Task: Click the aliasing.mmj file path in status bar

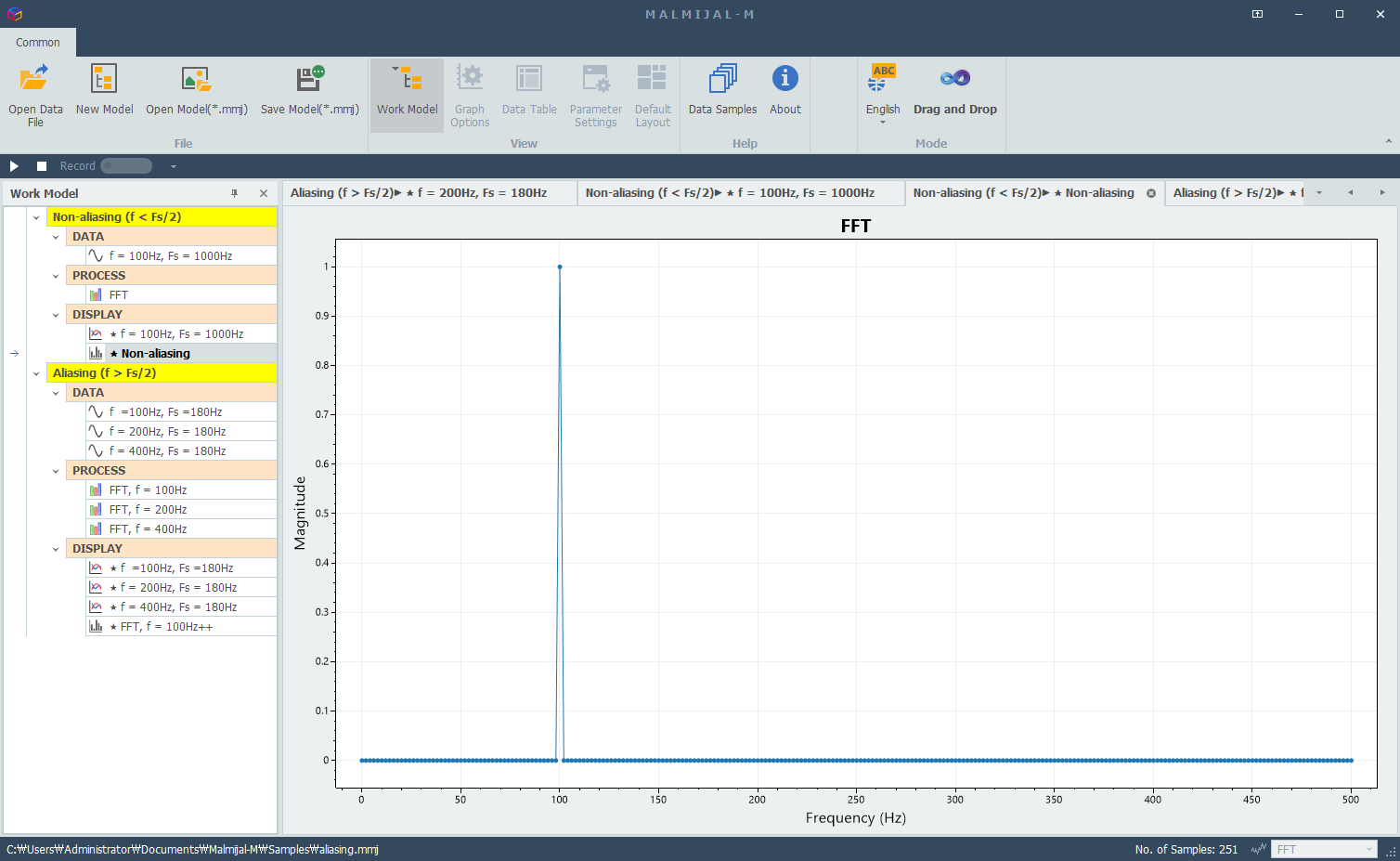Action: click(x=192, y=849)
